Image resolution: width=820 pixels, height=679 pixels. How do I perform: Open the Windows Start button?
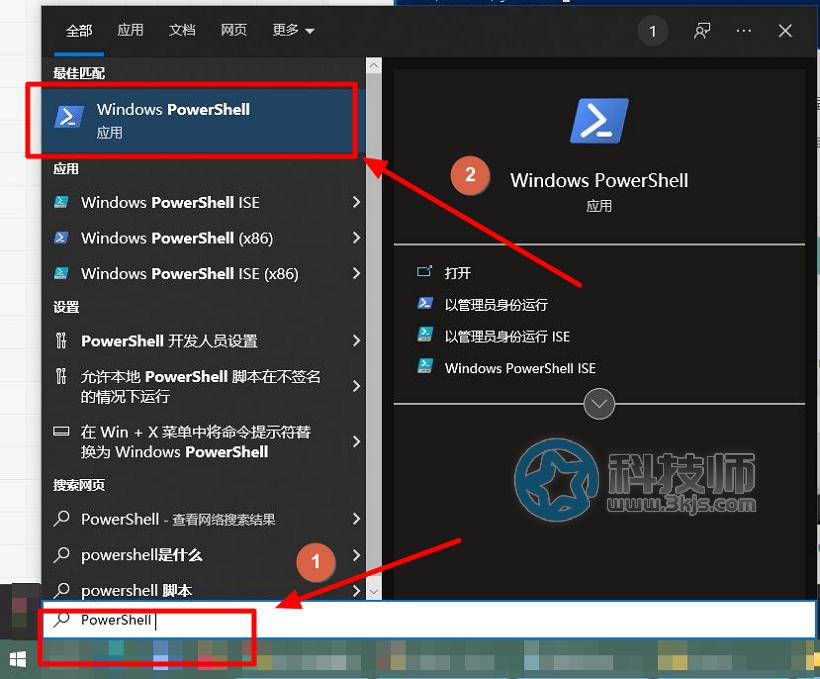coord(18,659)
